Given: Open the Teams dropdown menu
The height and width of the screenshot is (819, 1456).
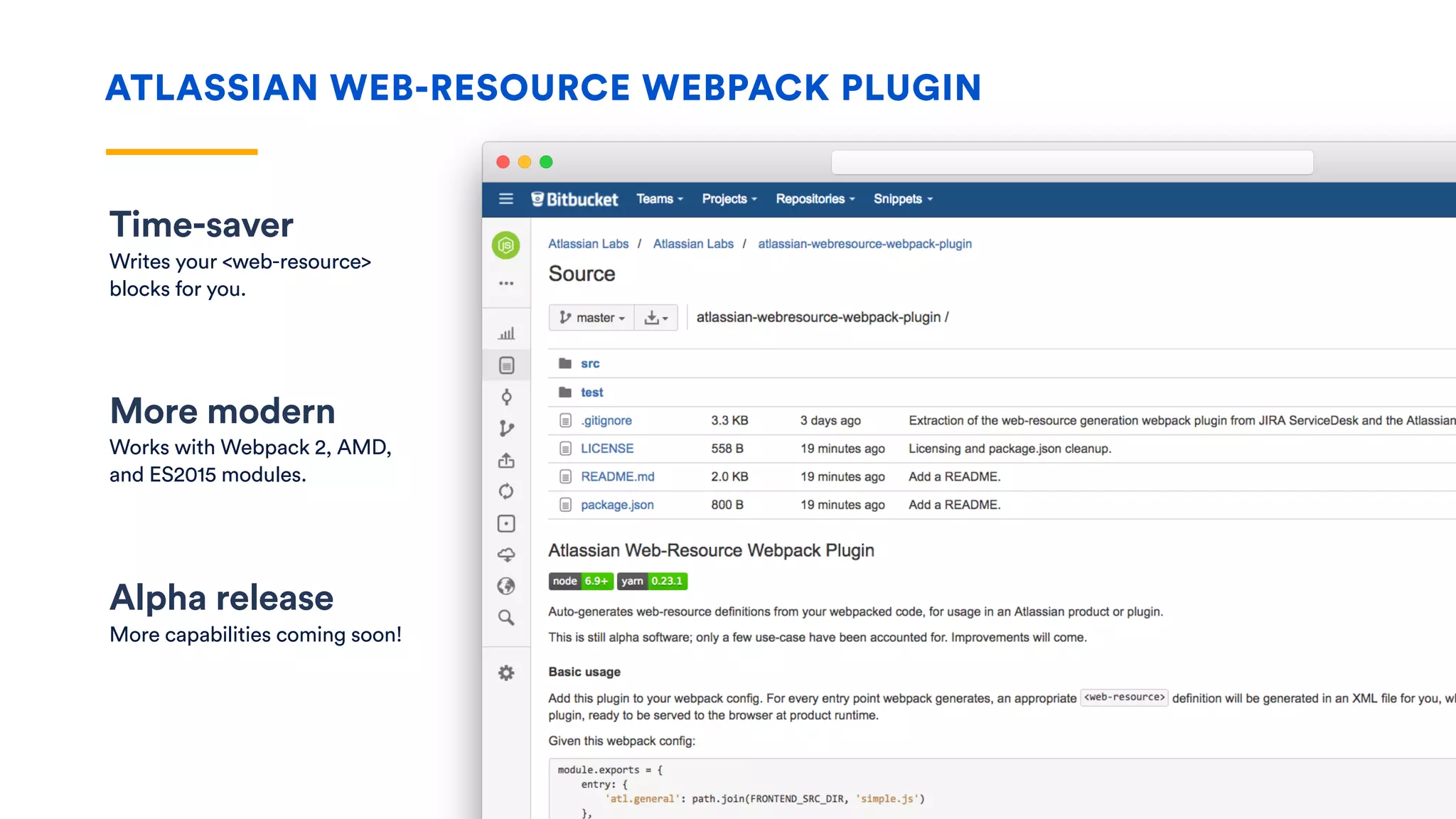Looking at the screenshot, I should tap(659, 199).
